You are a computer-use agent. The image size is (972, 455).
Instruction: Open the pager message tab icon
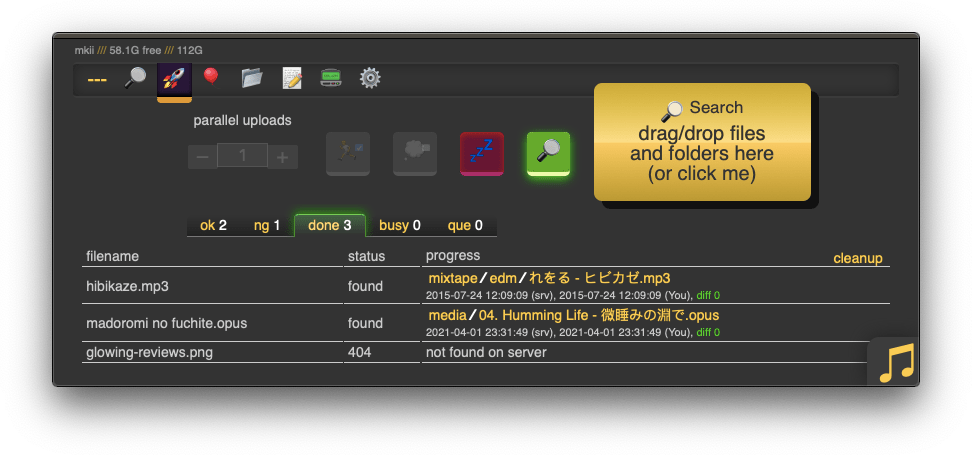[331, 79]
